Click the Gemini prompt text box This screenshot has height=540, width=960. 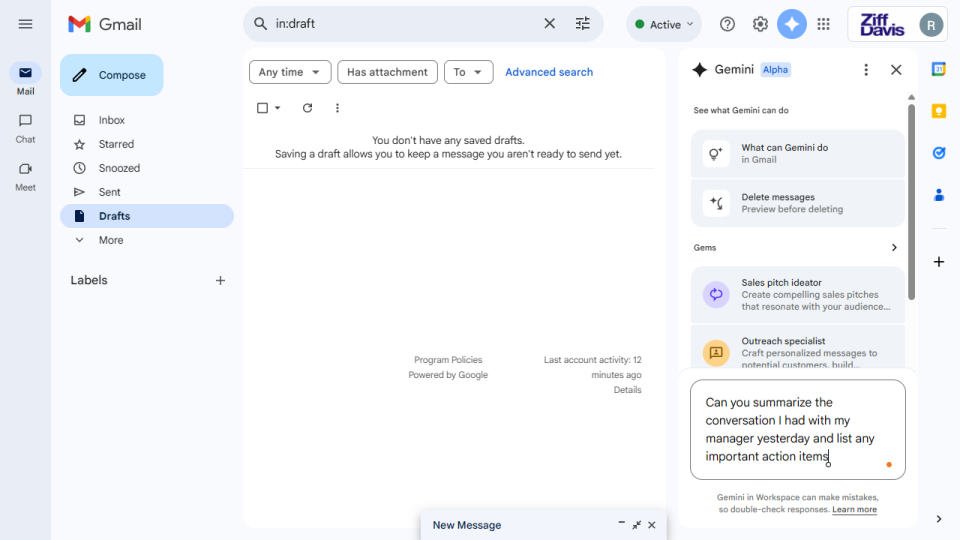tap(797, 429)
